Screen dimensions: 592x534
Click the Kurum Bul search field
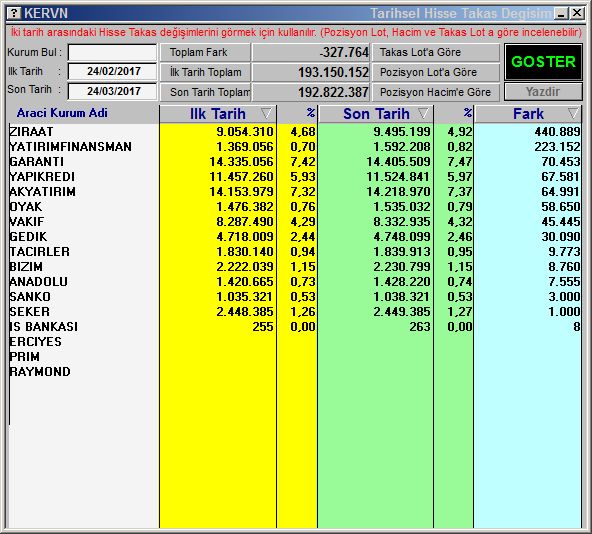coord(112,52)
